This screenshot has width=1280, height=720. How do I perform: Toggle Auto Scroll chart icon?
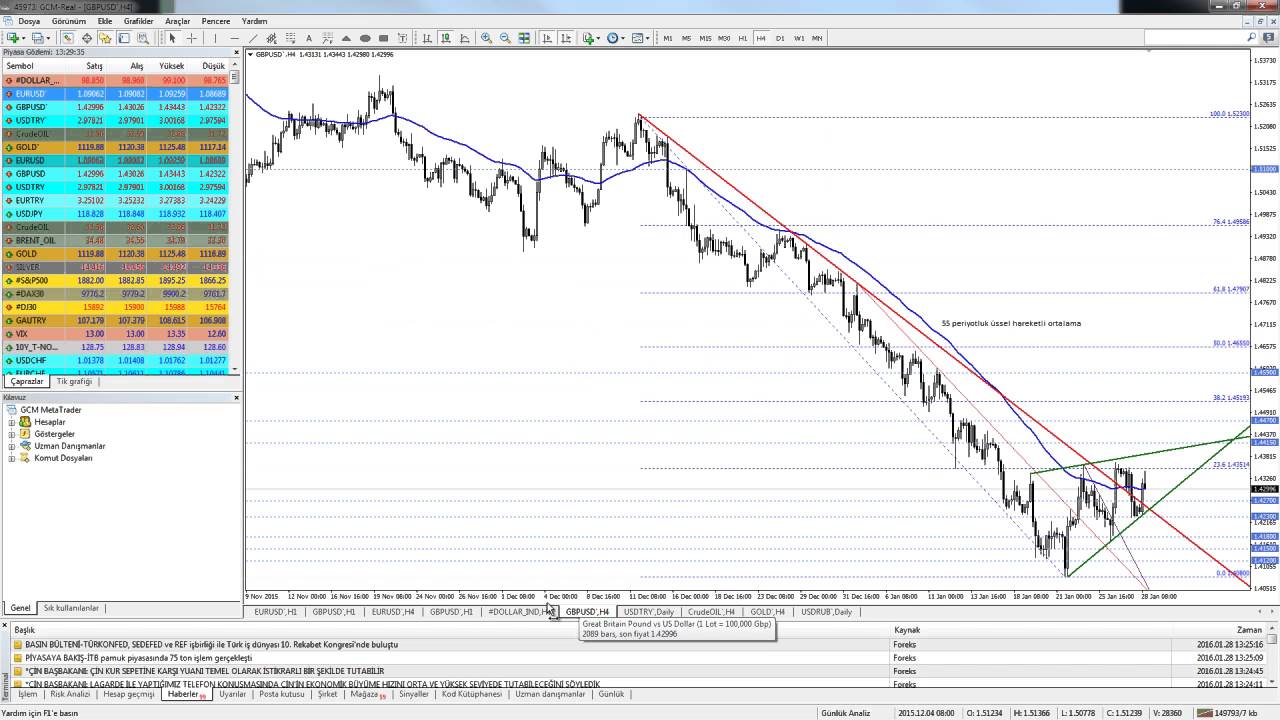tap(547, 38)
